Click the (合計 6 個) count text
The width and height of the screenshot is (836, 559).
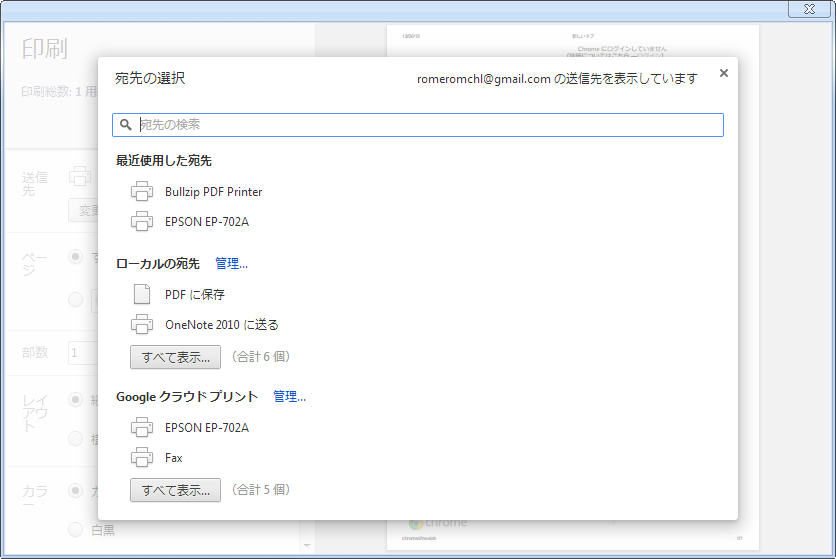(261, 356)
